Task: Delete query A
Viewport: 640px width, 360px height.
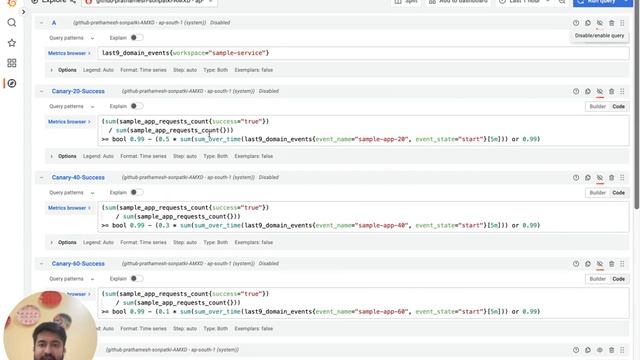Action: (x=611, y=23)
